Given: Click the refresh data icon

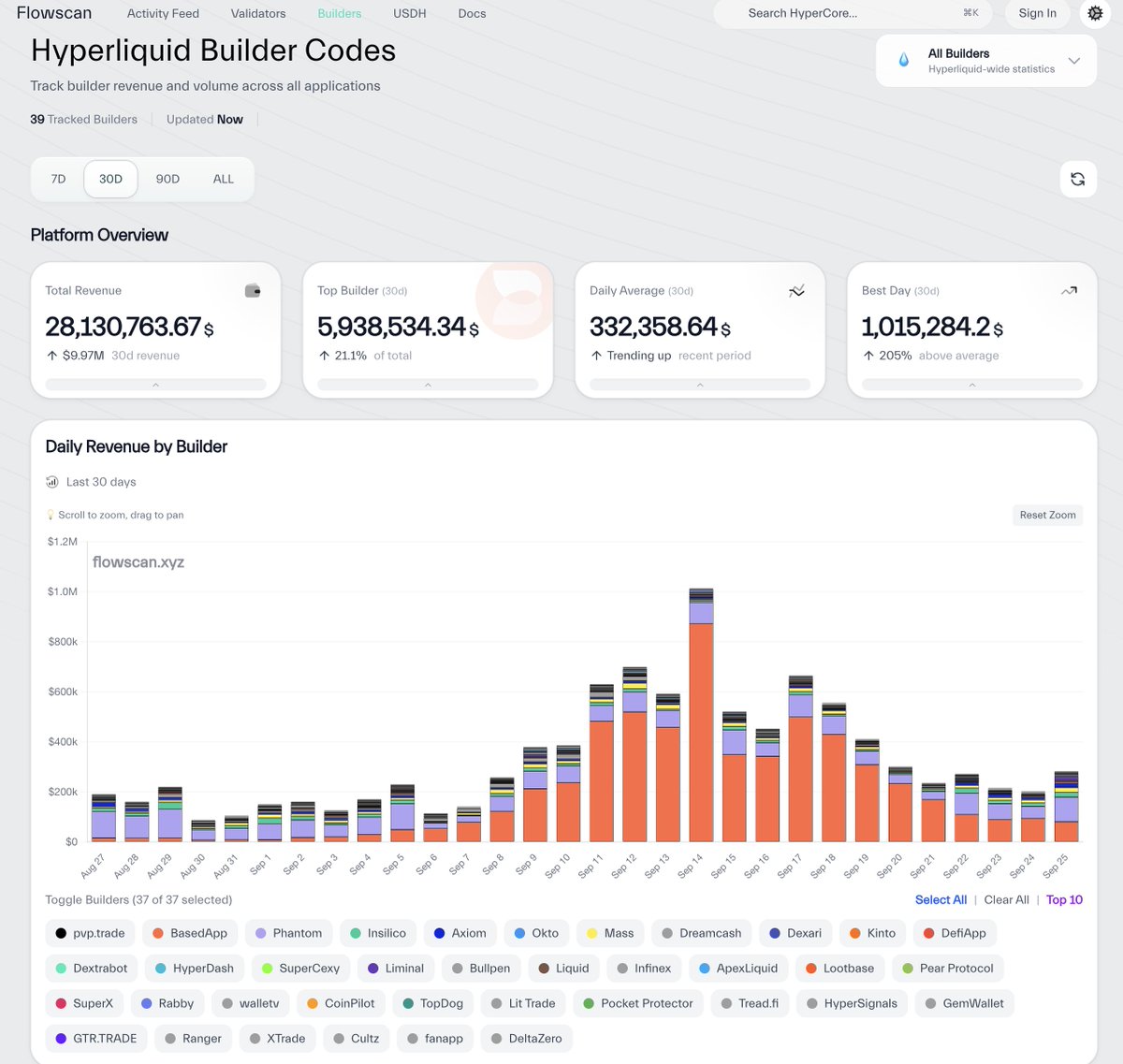Looking at the screenshot, I should (x=1077, y=179).
